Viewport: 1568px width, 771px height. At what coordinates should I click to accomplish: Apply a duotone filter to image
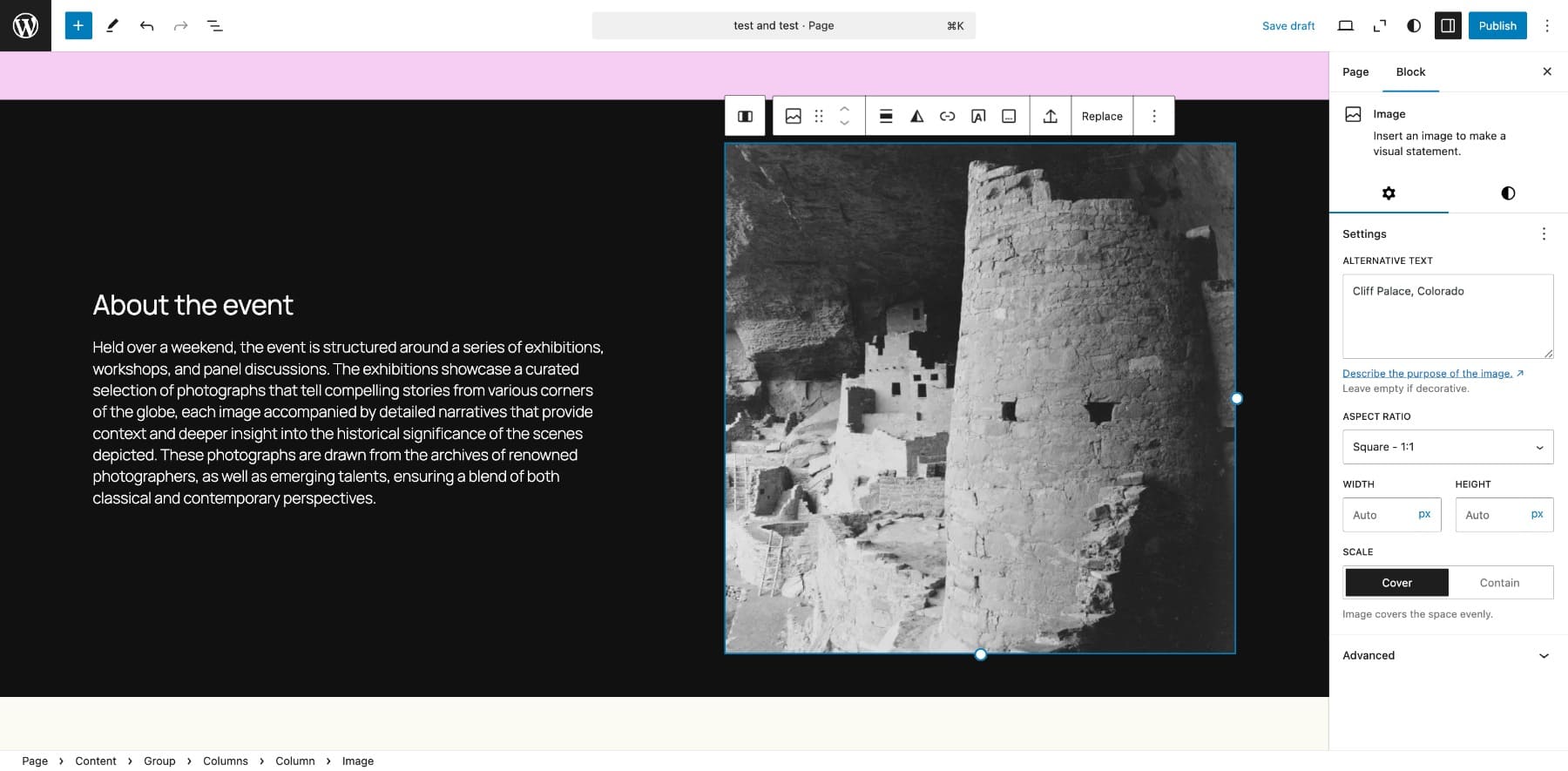[x=916, y=116]
